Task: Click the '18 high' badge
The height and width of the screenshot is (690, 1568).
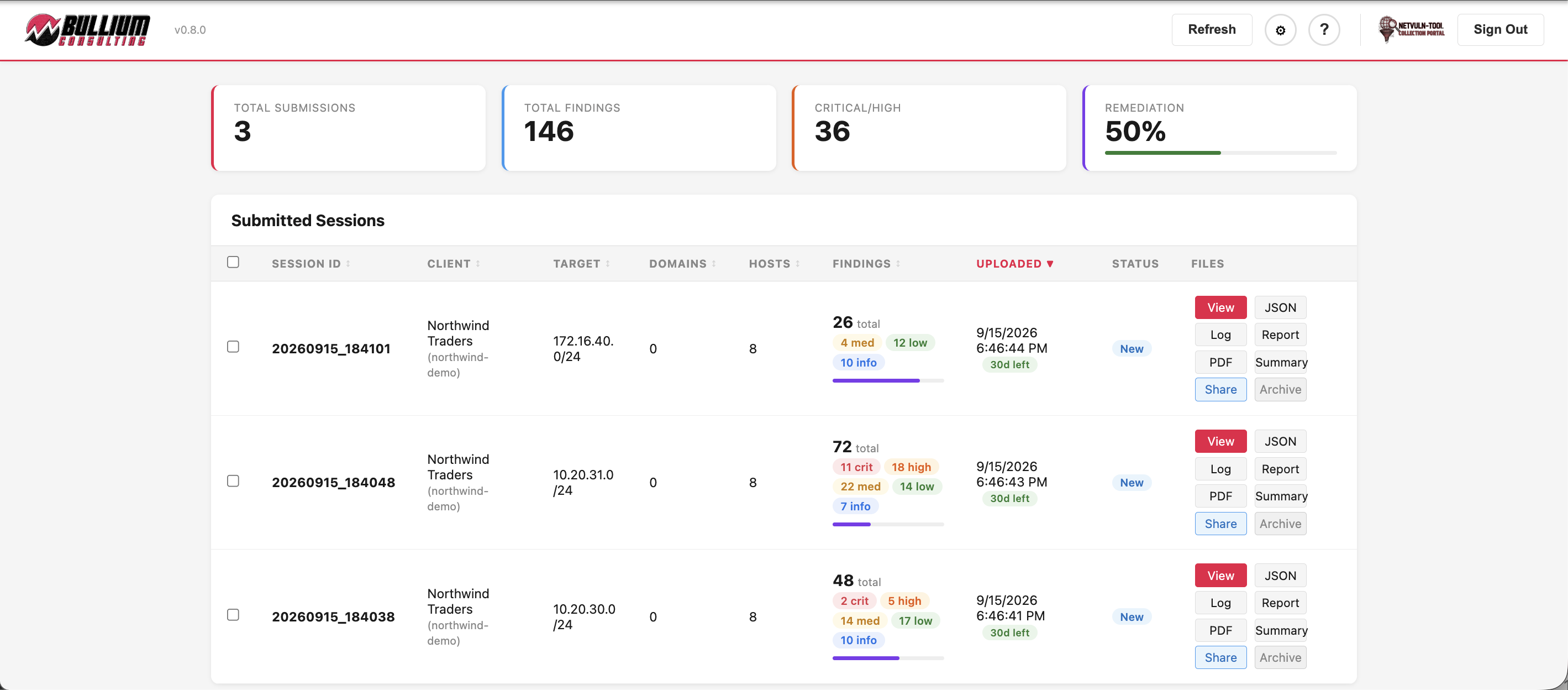Action: (911, 467)
